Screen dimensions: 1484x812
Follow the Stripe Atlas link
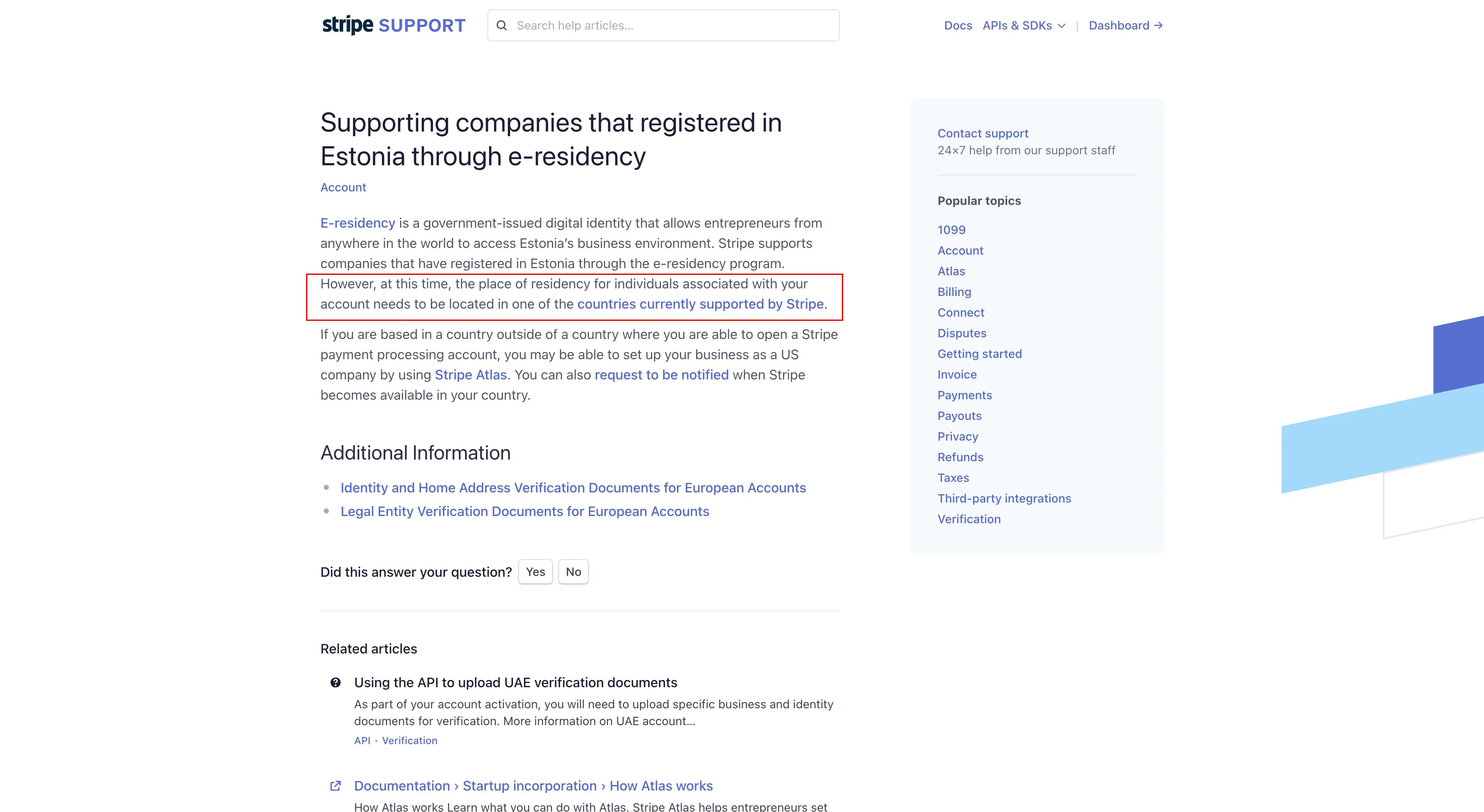(470, 375)
